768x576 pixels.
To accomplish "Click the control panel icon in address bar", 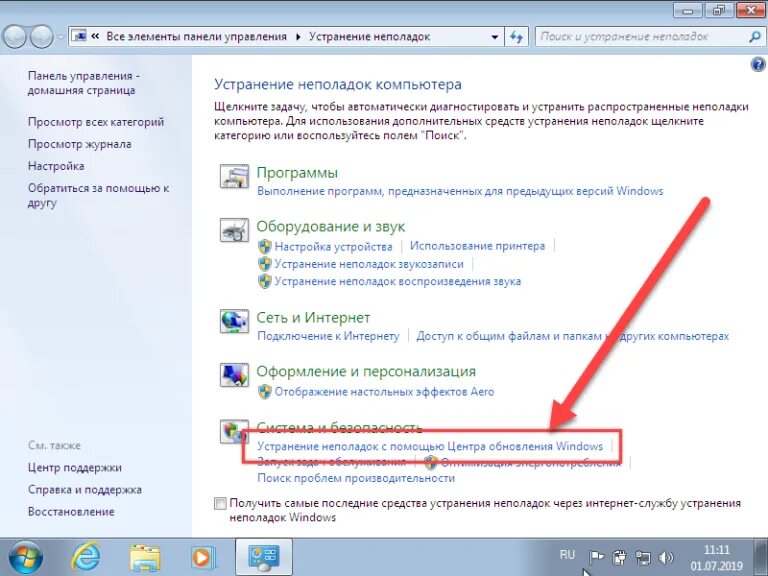I will (x=79, y=36).
